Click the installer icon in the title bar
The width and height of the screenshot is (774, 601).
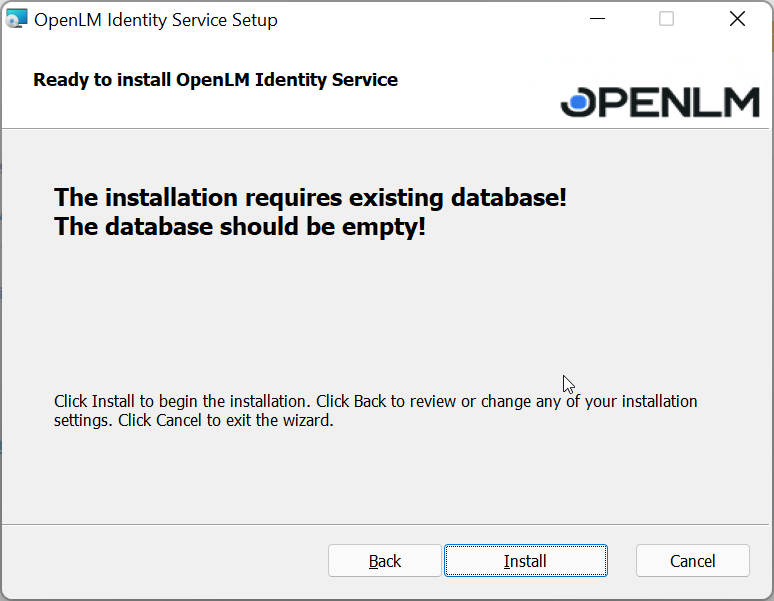click(x=17, y=19)
